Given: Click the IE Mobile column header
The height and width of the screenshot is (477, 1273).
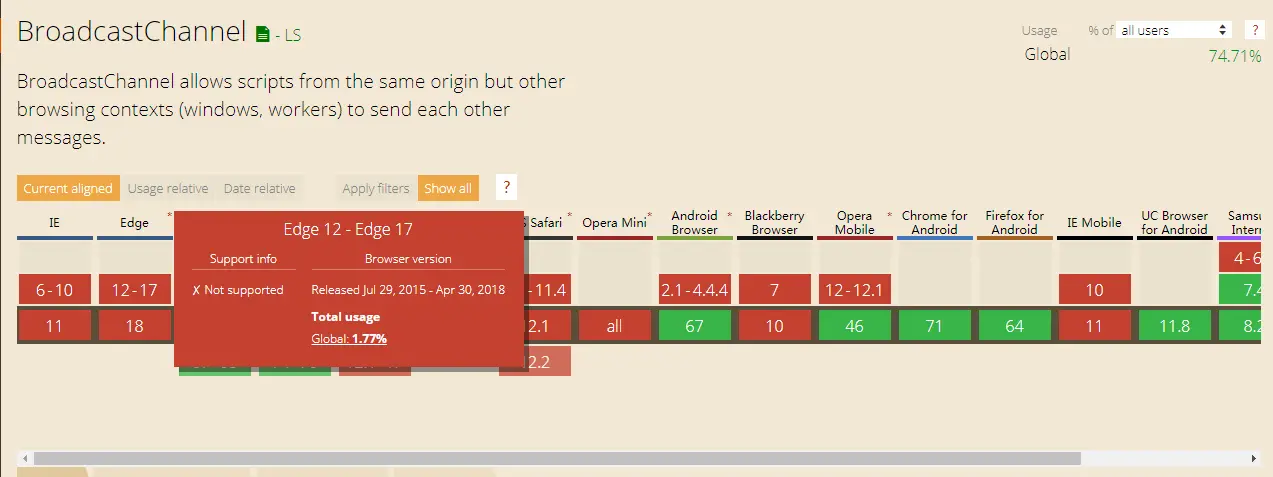Looking at the screenshot, I should point(1095,223).
